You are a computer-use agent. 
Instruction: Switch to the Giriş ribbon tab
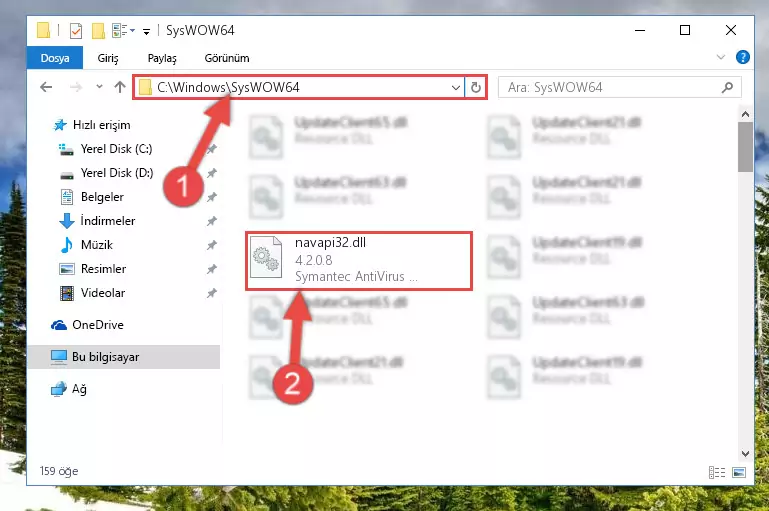tap(108, 58)
